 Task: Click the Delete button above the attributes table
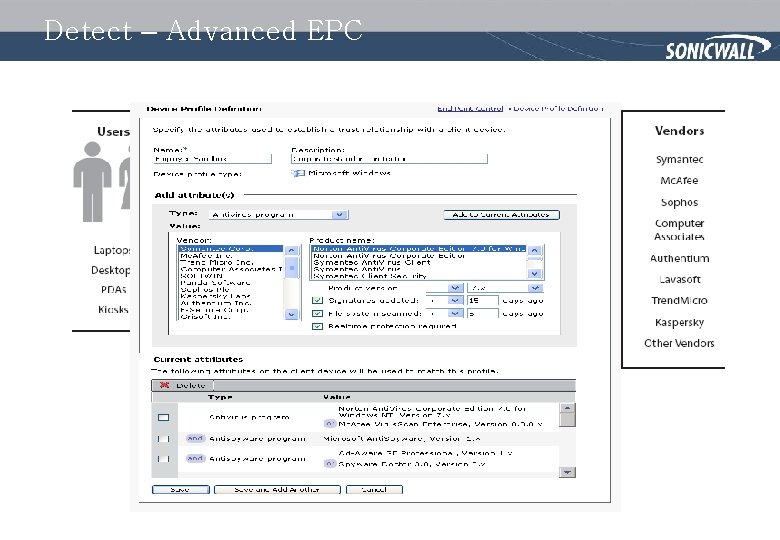[x=183, y=385]
